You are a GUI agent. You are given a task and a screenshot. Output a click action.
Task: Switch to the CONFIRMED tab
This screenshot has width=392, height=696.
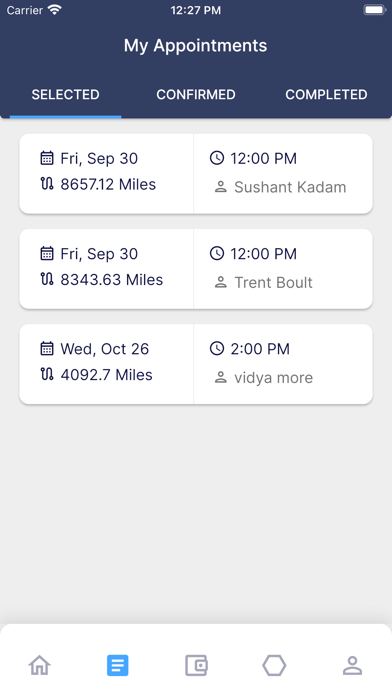[196, 95]
